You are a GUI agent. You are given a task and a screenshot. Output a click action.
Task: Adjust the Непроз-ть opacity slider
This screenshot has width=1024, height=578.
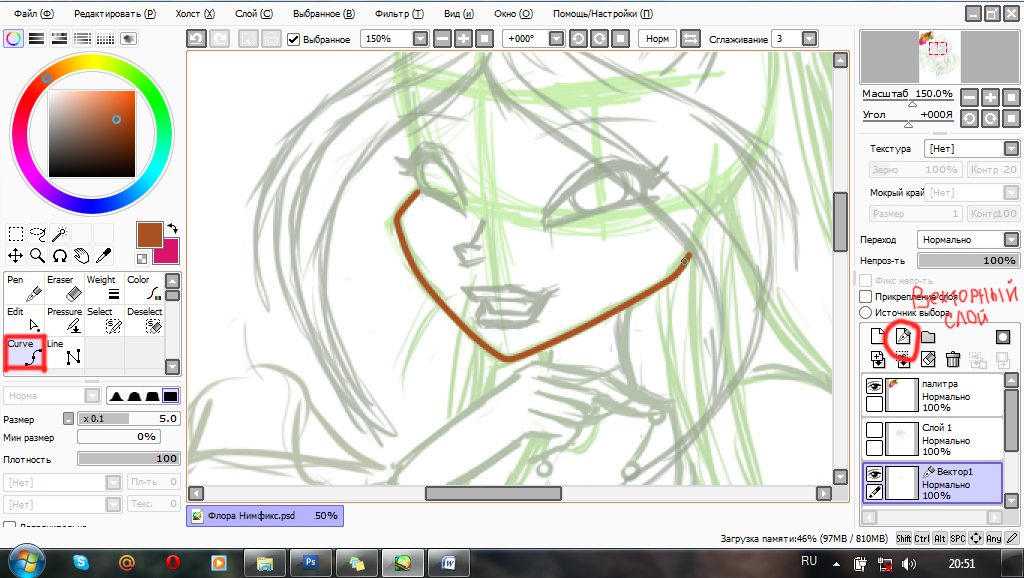(x=968, y=261)
